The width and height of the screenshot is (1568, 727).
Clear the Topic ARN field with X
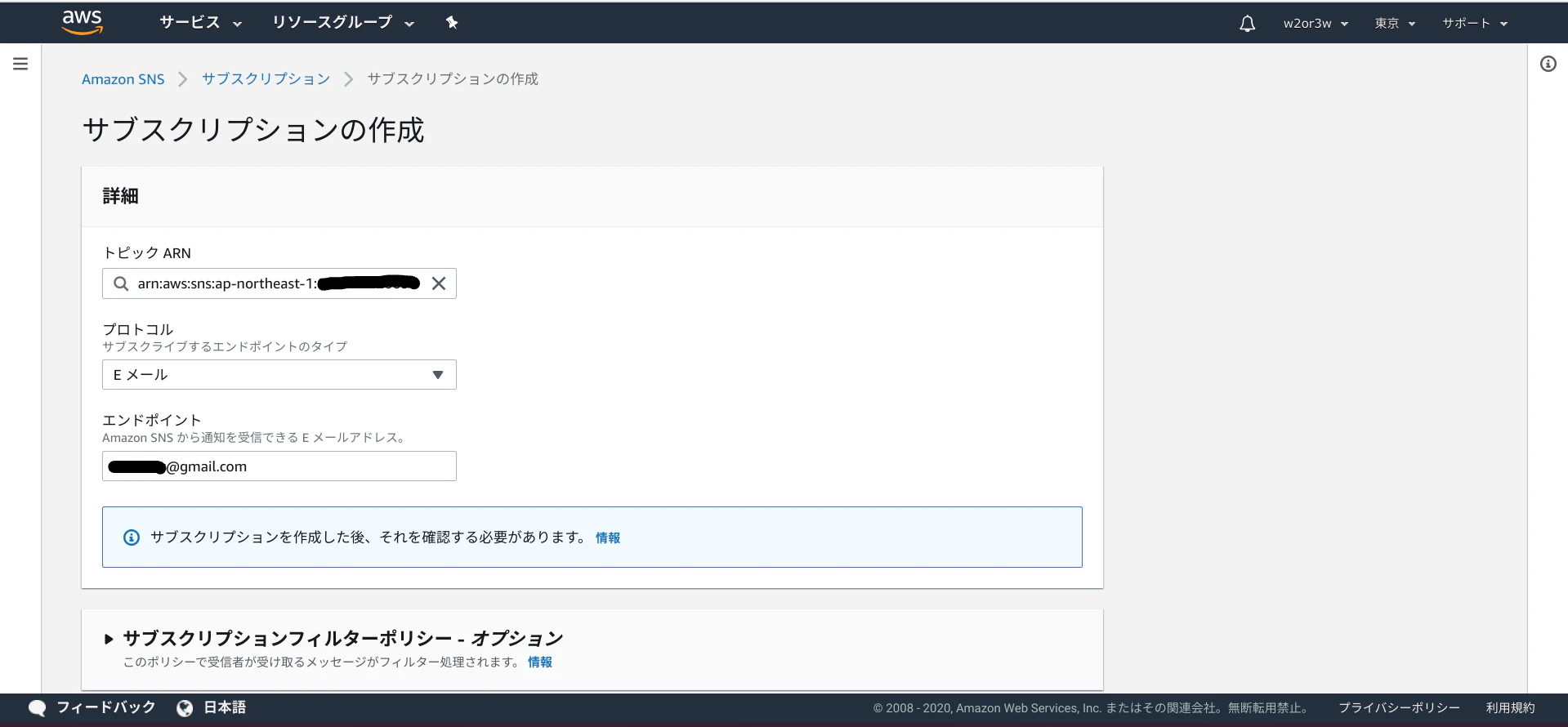point(439,283)
